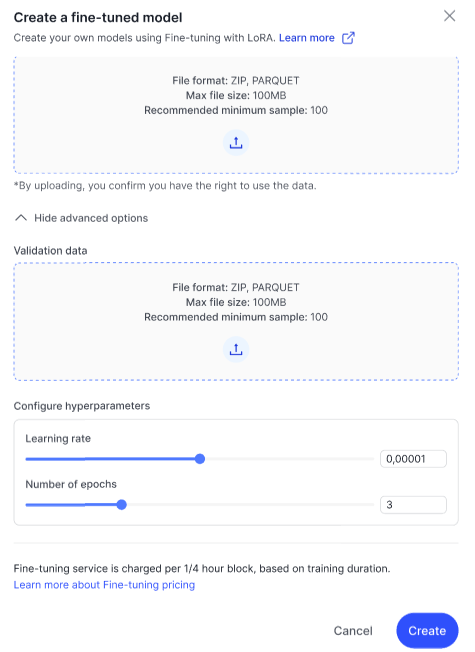Viewport: 475px width, 652px height.
Task: Click the Create button
Action: (x=427, y=630)
